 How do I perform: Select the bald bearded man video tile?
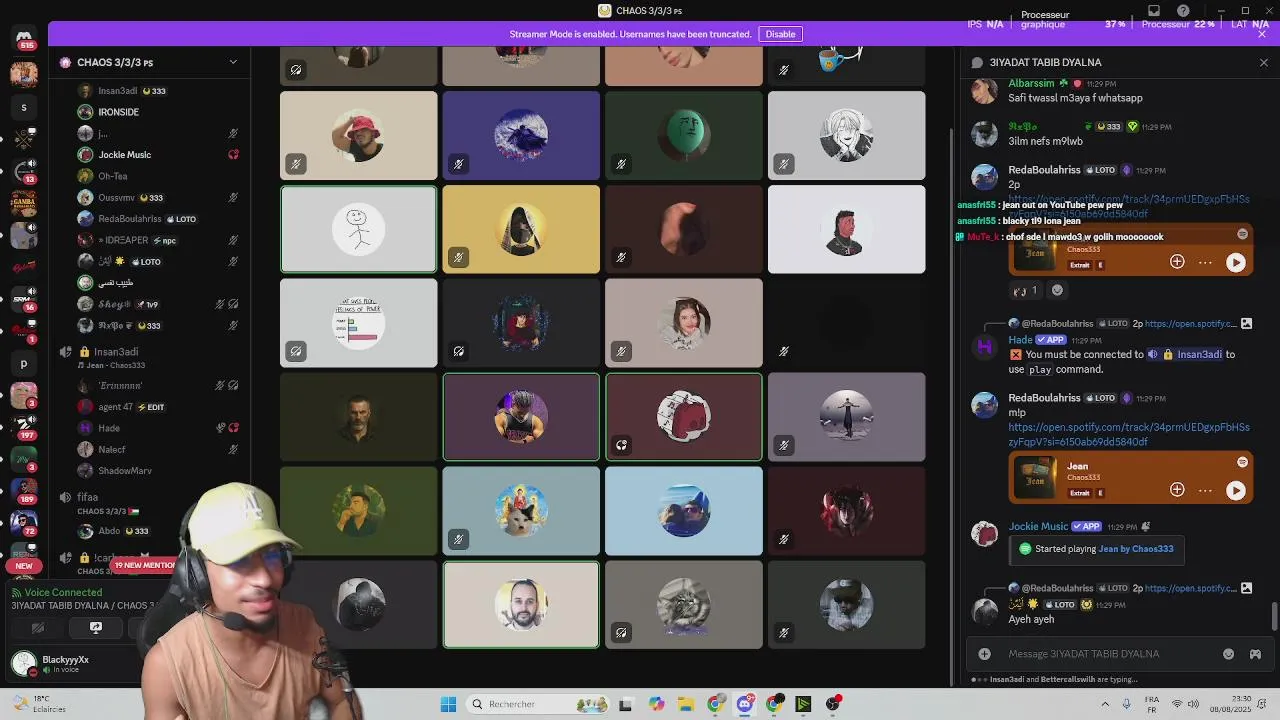521,604
